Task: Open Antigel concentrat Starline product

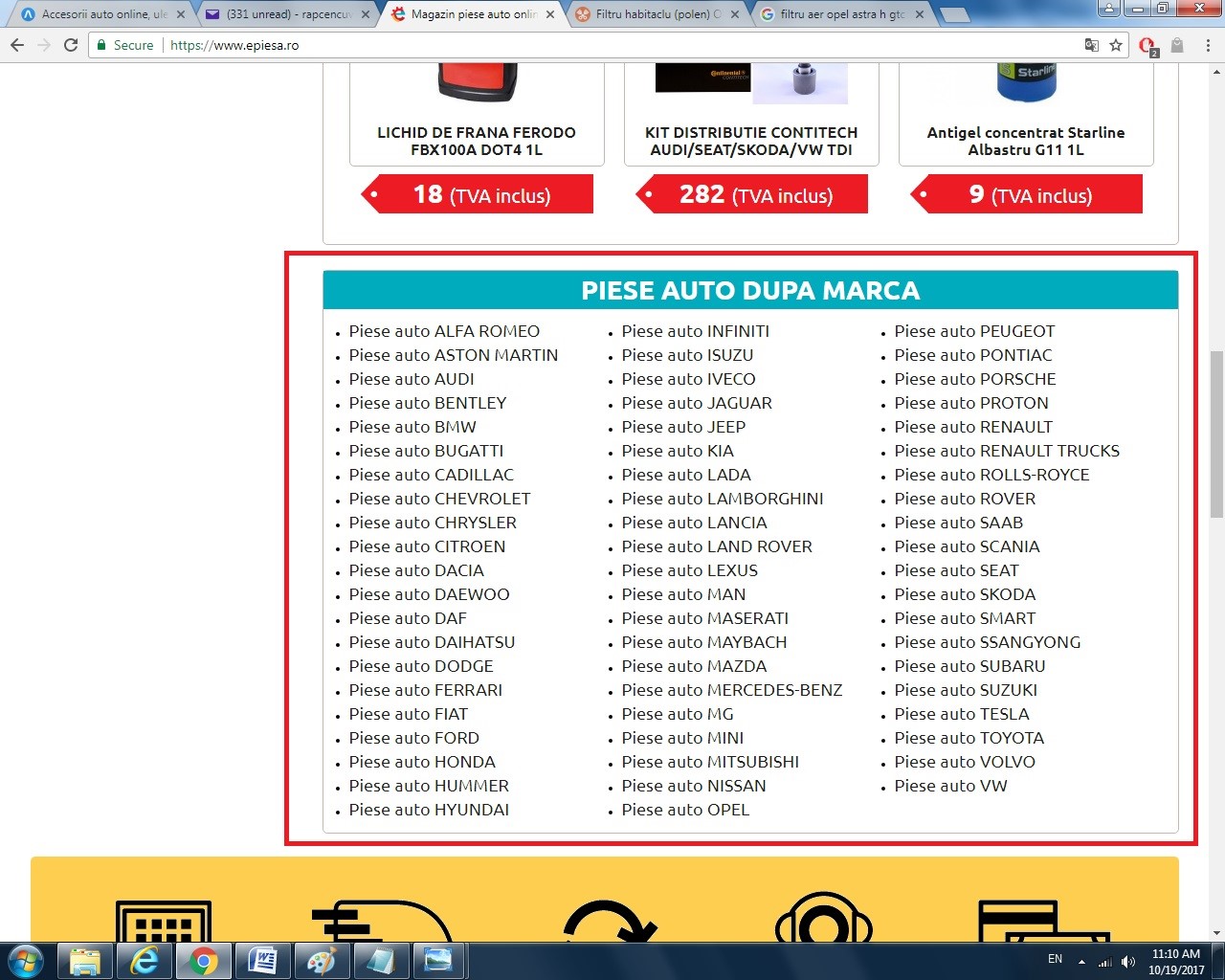Action: pyautogui.click(x=1026, y=141)
